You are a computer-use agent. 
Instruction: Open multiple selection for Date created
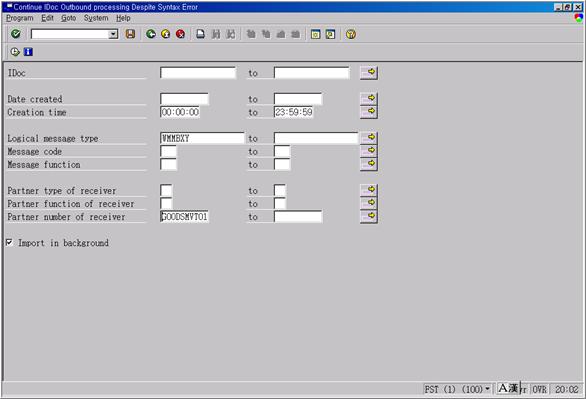tap(369, 99)
